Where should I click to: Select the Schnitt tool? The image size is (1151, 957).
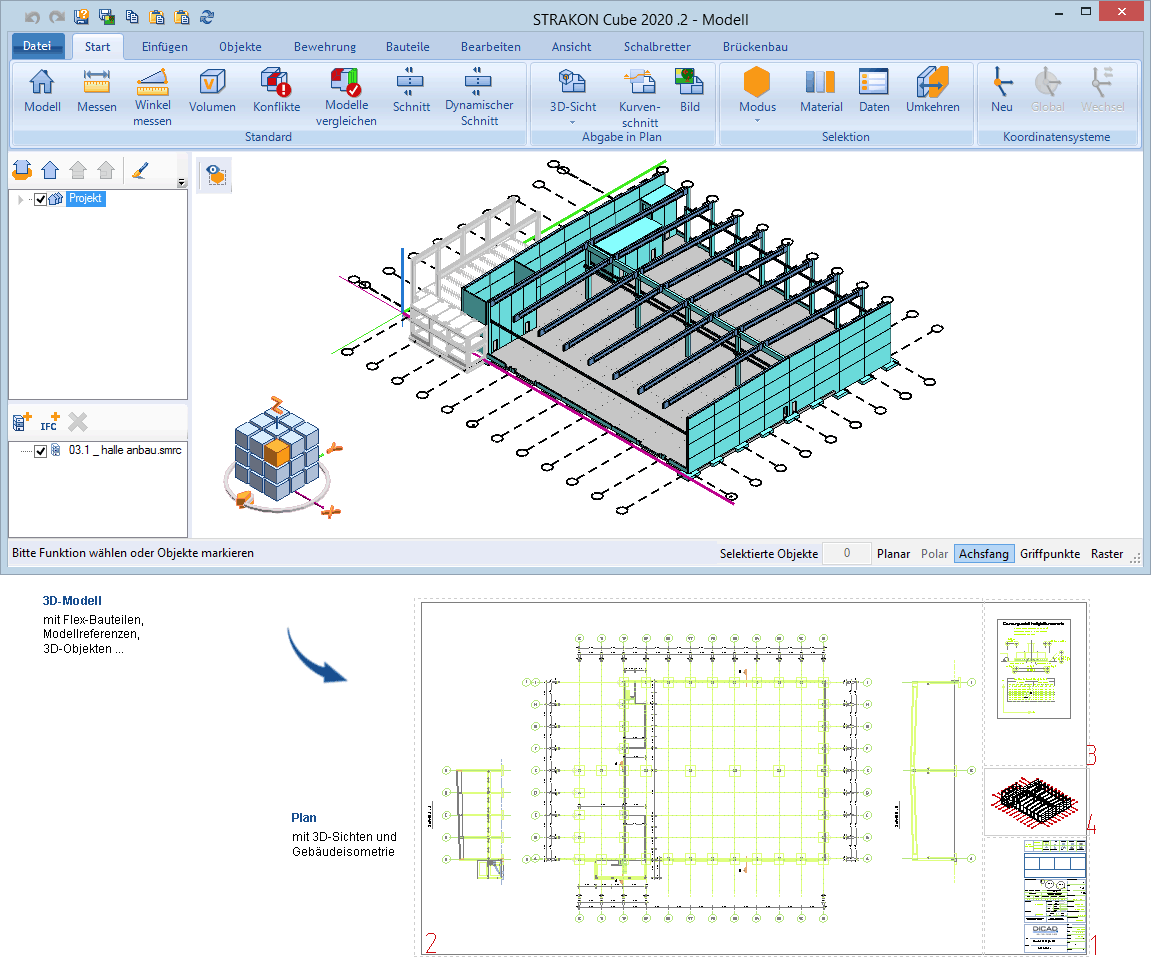[411, 90]
